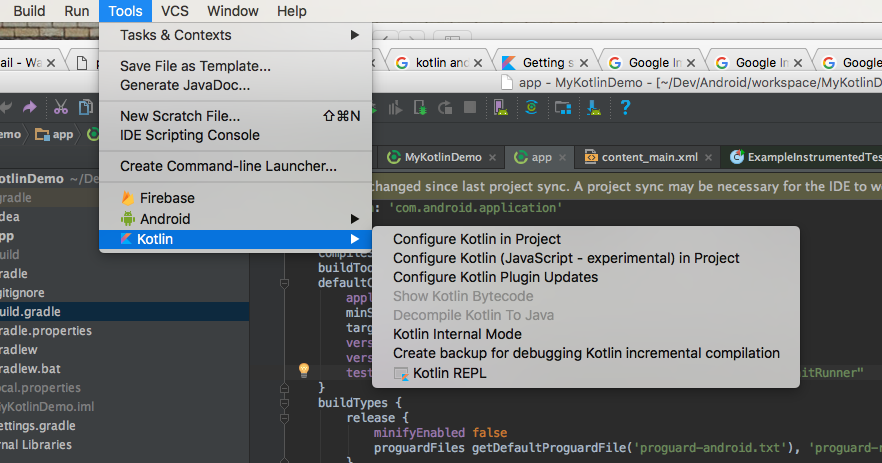Close the app editor tab
This screenshot has width=882, height=463.
(x=562, y=158)
